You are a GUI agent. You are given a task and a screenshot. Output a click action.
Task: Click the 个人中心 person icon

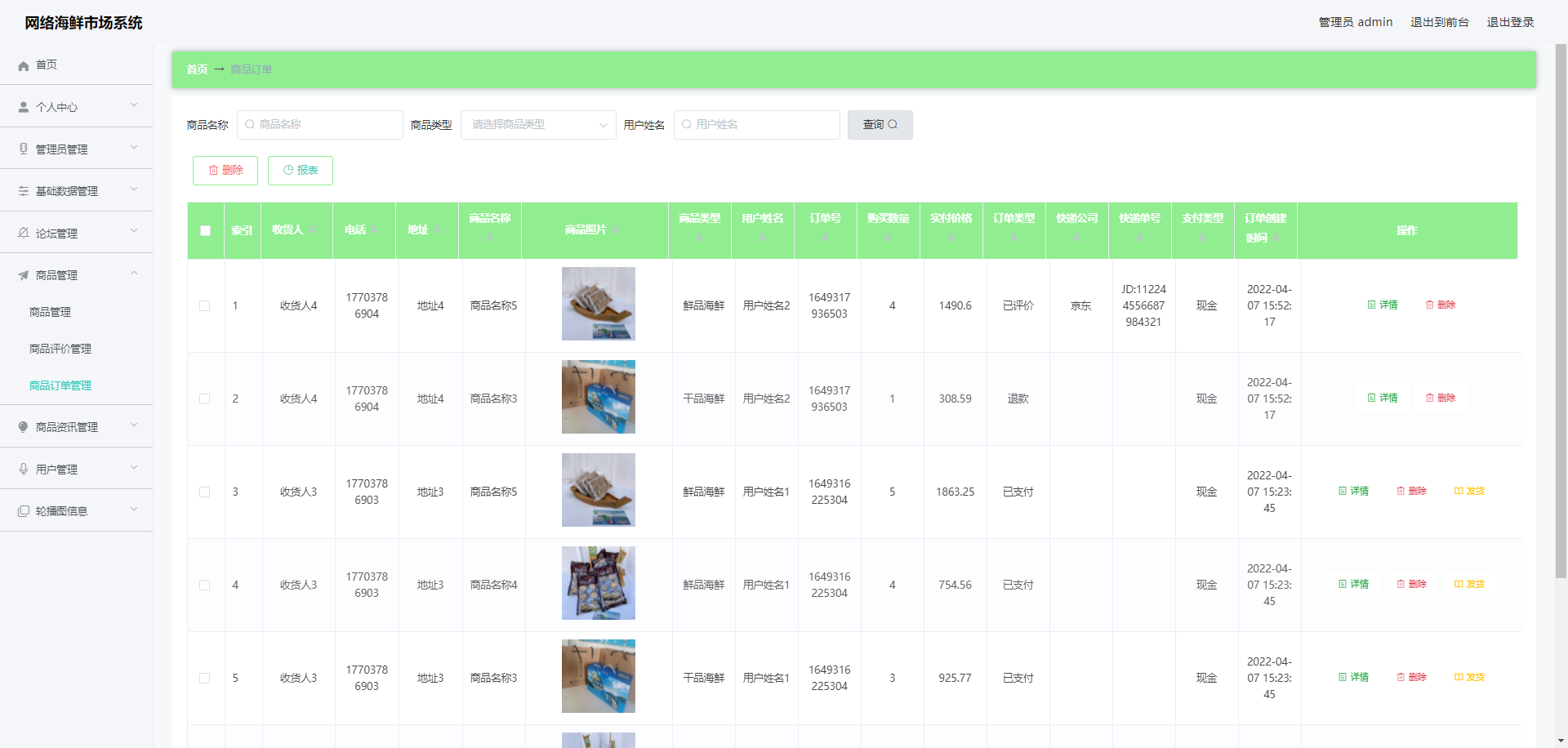click(24, 107)
